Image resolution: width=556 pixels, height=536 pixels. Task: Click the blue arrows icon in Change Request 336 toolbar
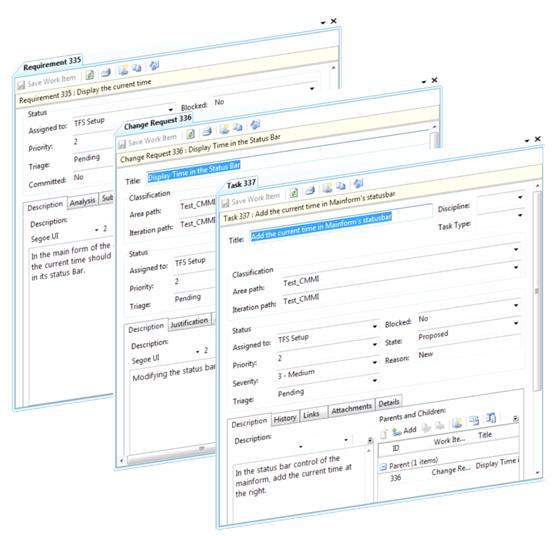(255, 125)
